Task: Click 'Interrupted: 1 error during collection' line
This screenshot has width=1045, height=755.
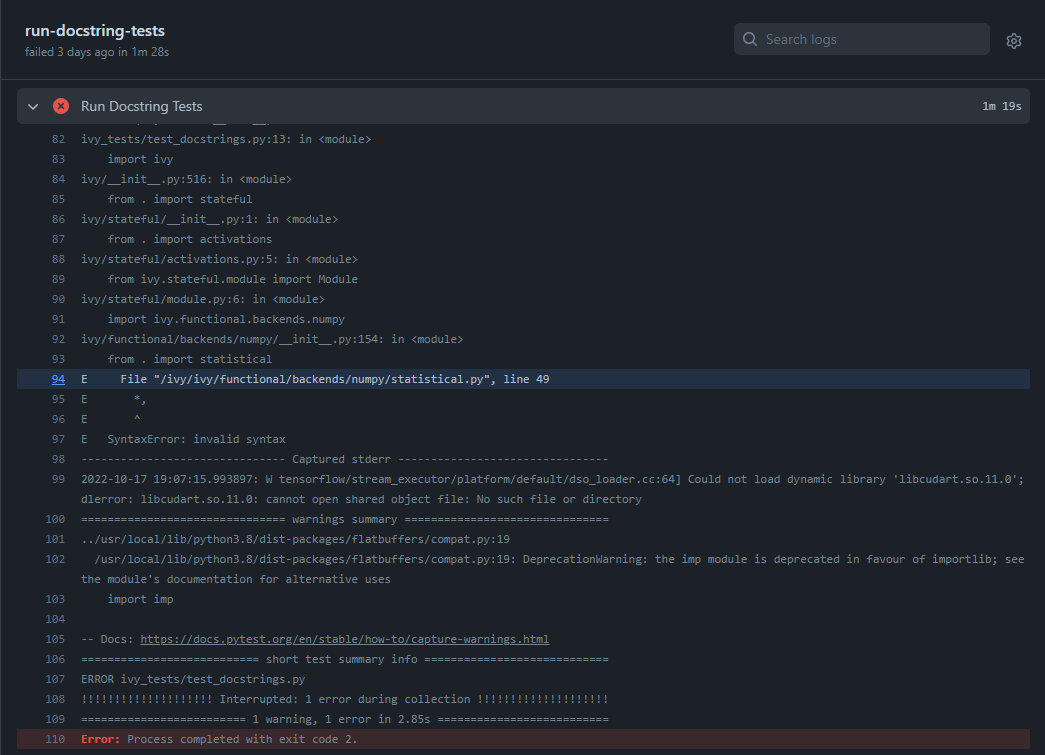Action: click(345, 699)
